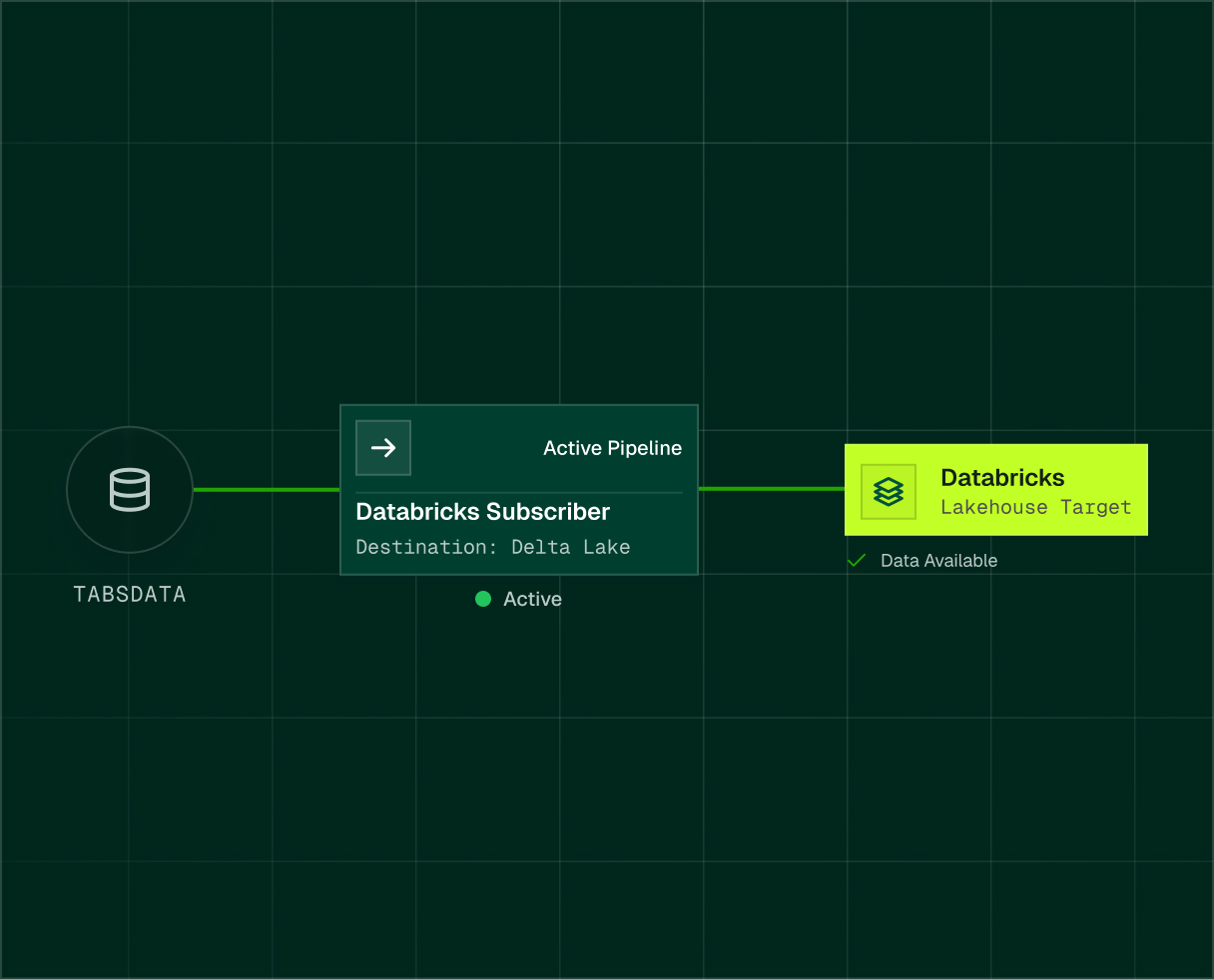
Task: Click the arrow icon in the Databricks Subscriber card
Action: 383,448
